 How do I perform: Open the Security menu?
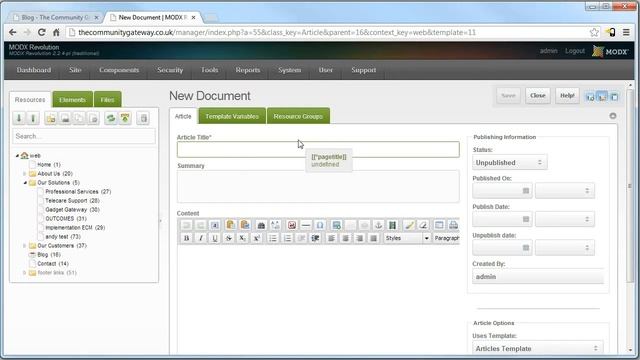pos(170,70)
